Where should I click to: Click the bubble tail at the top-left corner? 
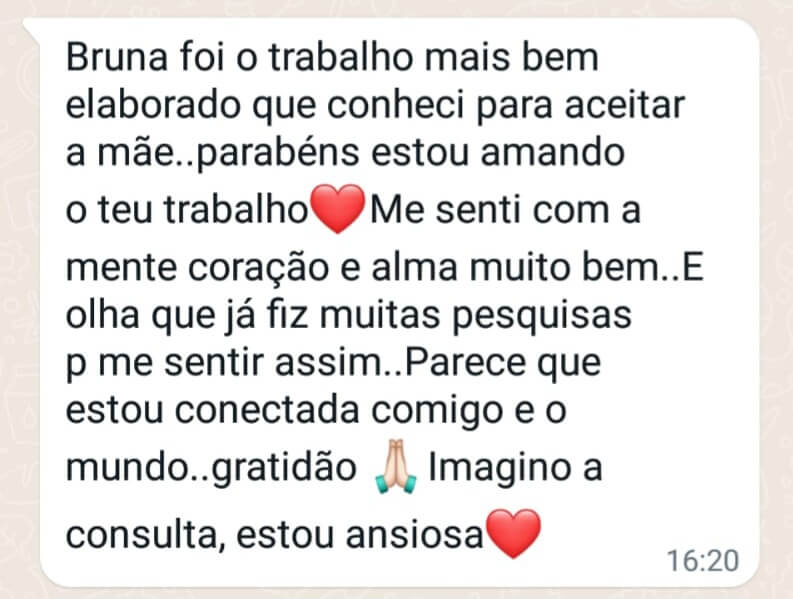pyautogui.click(x=31, y=30)
